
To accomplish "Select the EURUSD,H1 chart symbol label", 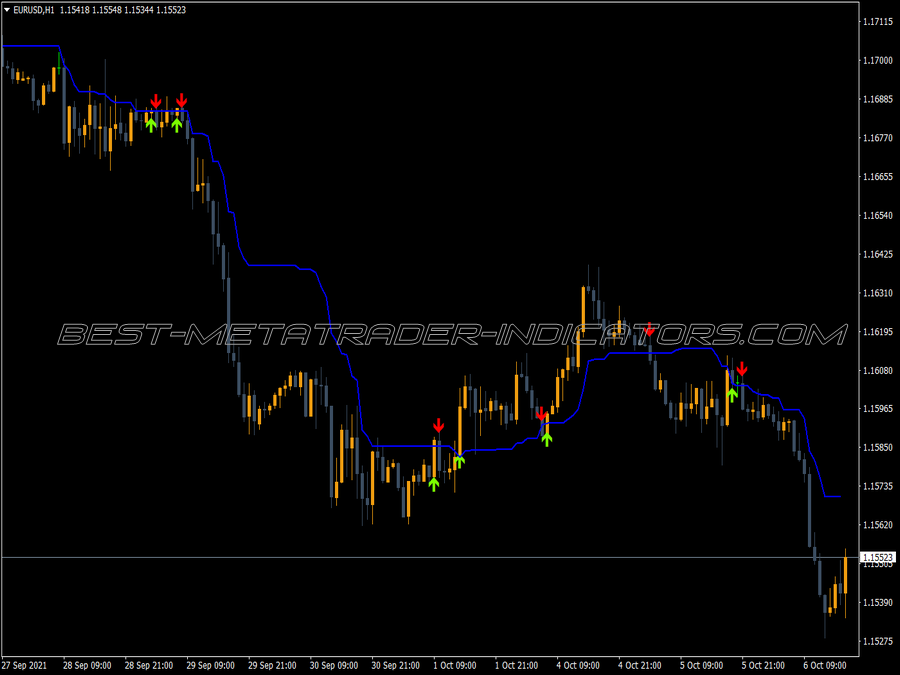I will tap(34, 10).
